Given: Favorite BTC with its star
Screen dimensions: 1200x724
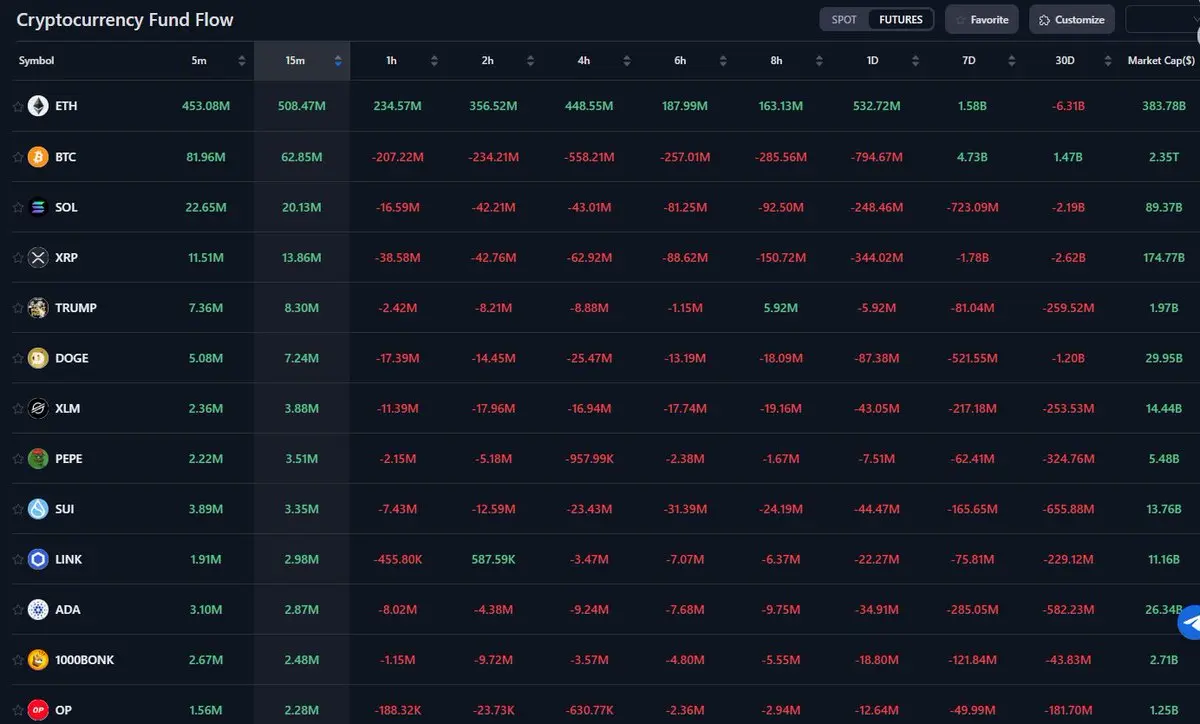Looking at the screenshot, I should click(17, 157).
